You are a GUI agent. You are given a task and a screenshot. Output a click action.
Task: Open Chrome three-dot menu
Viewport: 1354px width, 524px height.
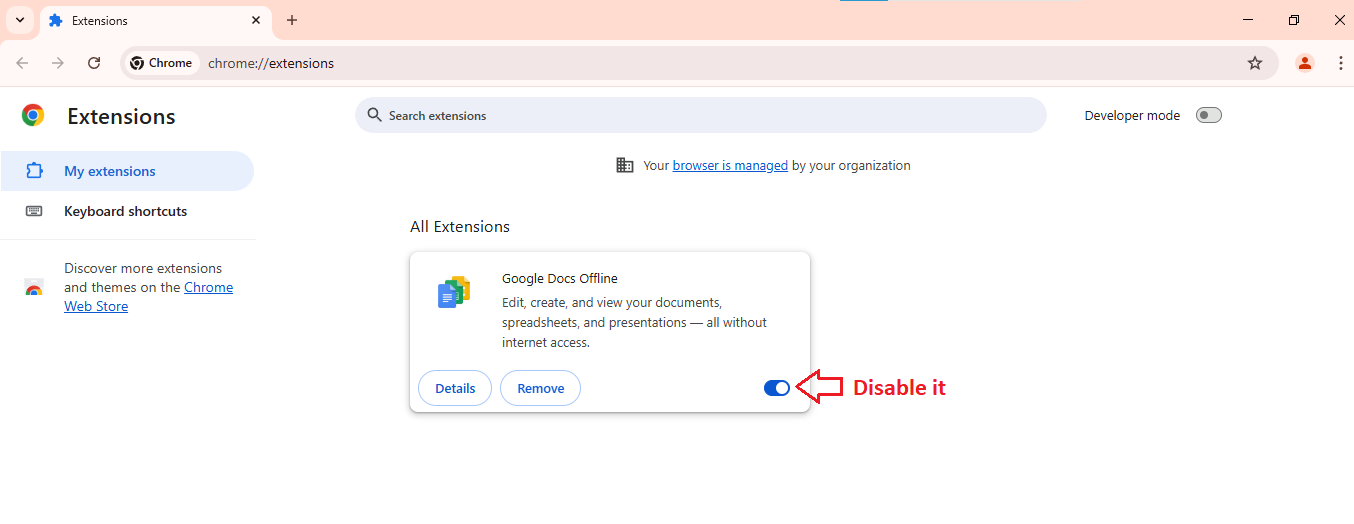(x=1340, y=63)
